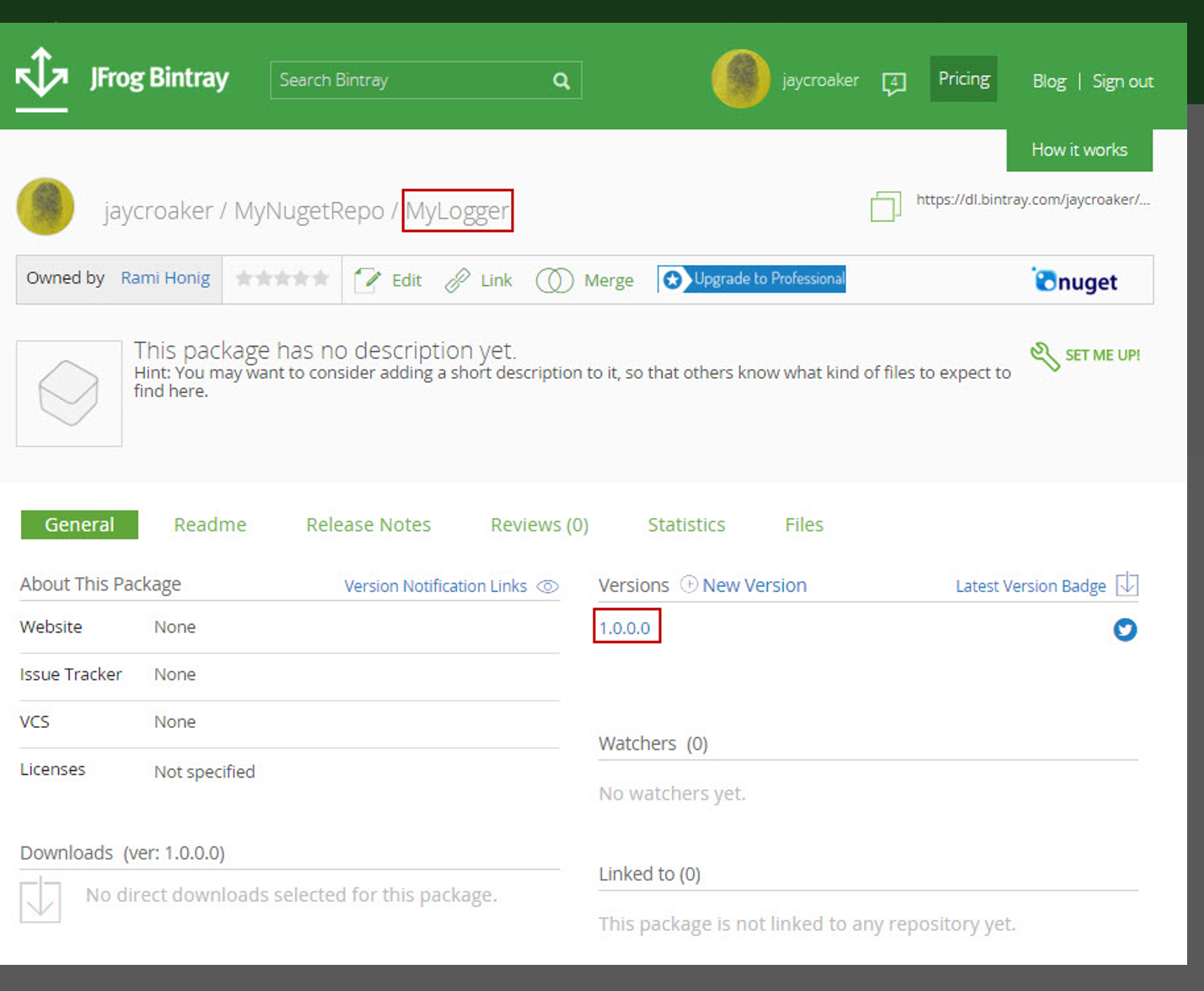
Task: Toggle the Version Notification Links eye icon
Action: tap(548, 586)
